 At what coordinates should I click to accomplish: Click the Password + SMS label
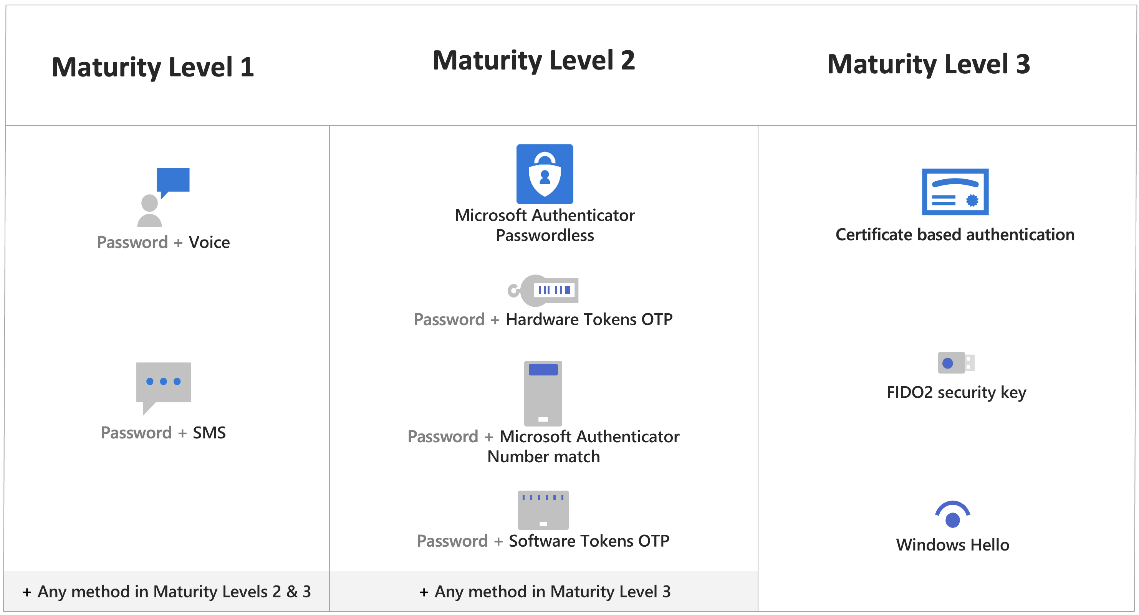click(163, 432)
